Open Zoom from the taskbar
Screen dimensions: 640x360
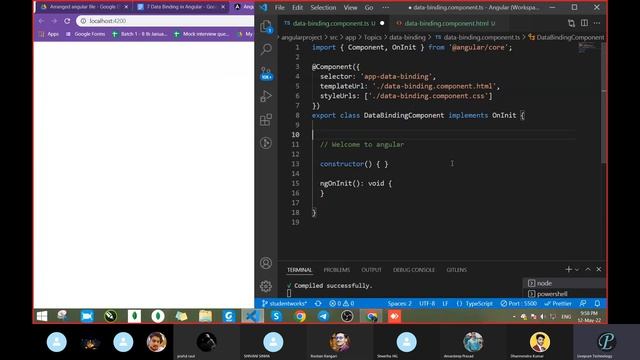[x=87, y=316]
